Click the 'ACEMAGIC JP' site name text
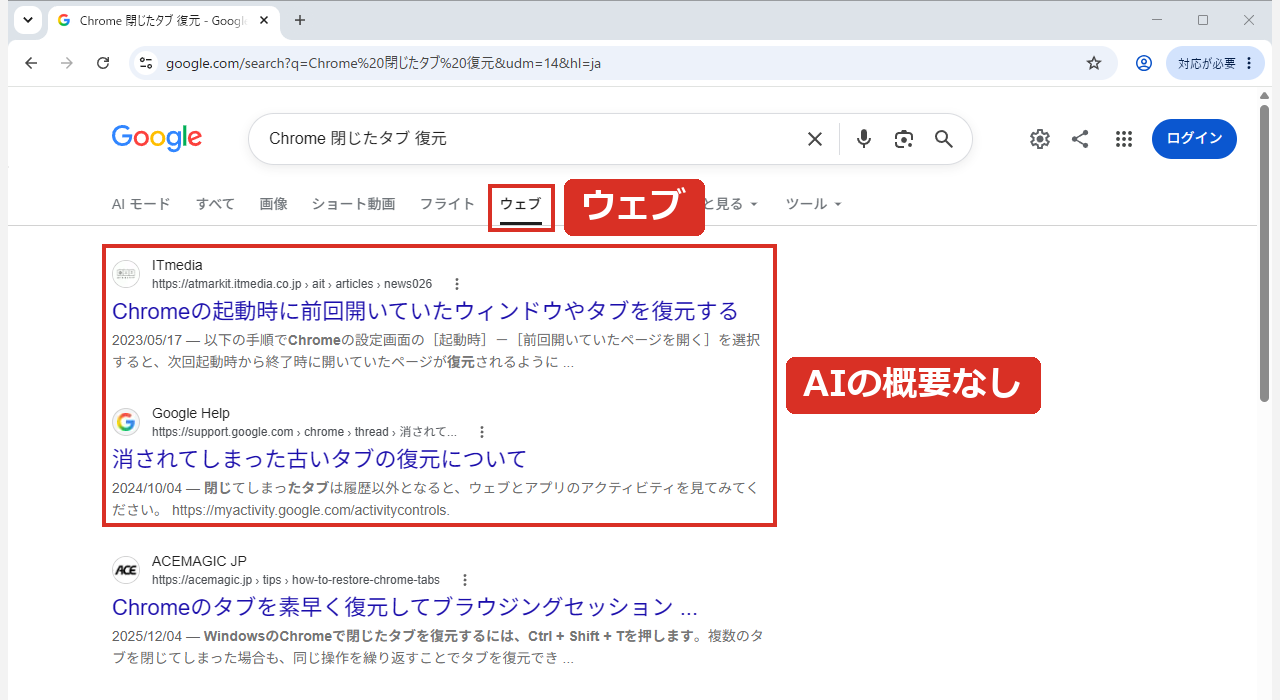Viewport: 1280px width, 700px height. tap(199, 561)
